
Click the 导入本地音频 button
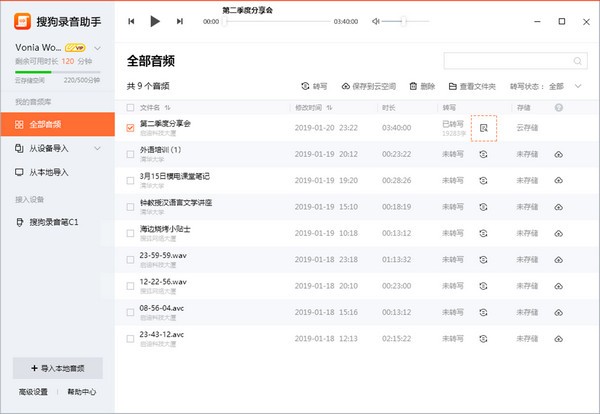57,366
